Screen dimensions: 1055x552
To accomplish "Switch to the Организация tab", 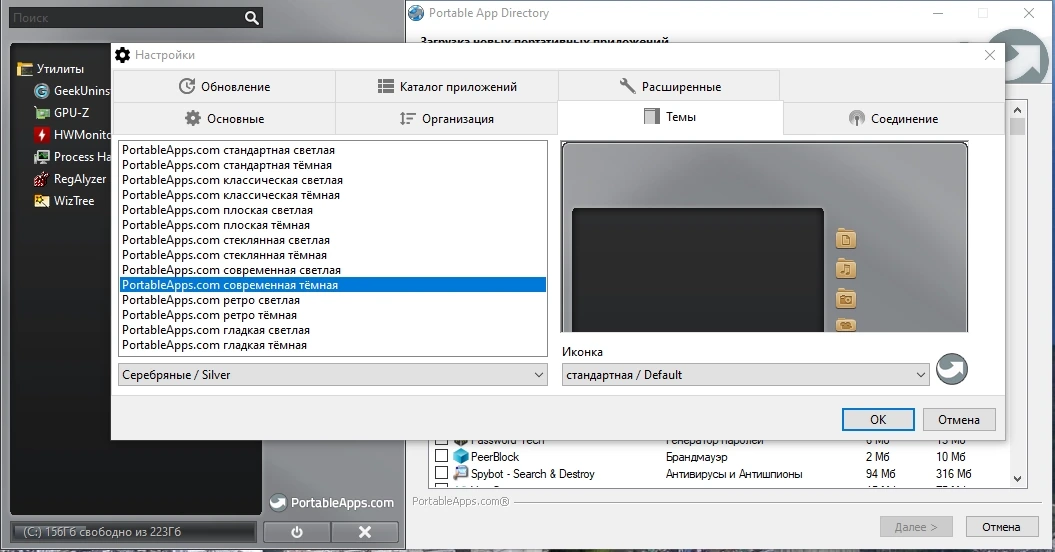I will (447, 118).
